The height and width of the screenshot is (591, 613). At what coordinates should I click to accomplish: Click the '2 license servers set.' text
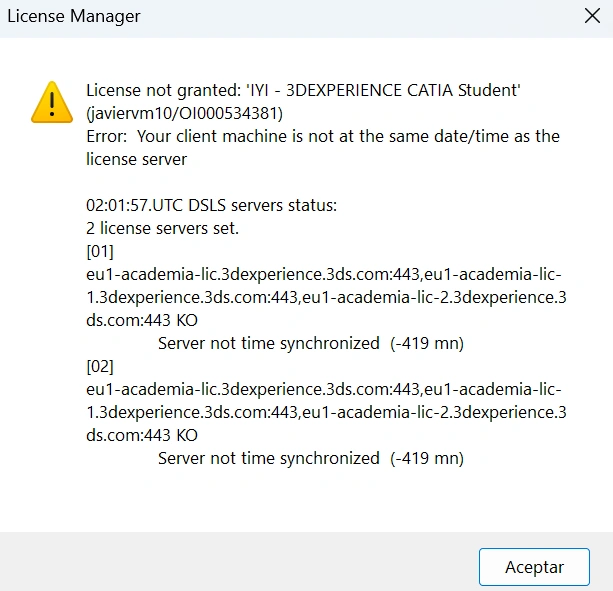(x=163, y=228)
